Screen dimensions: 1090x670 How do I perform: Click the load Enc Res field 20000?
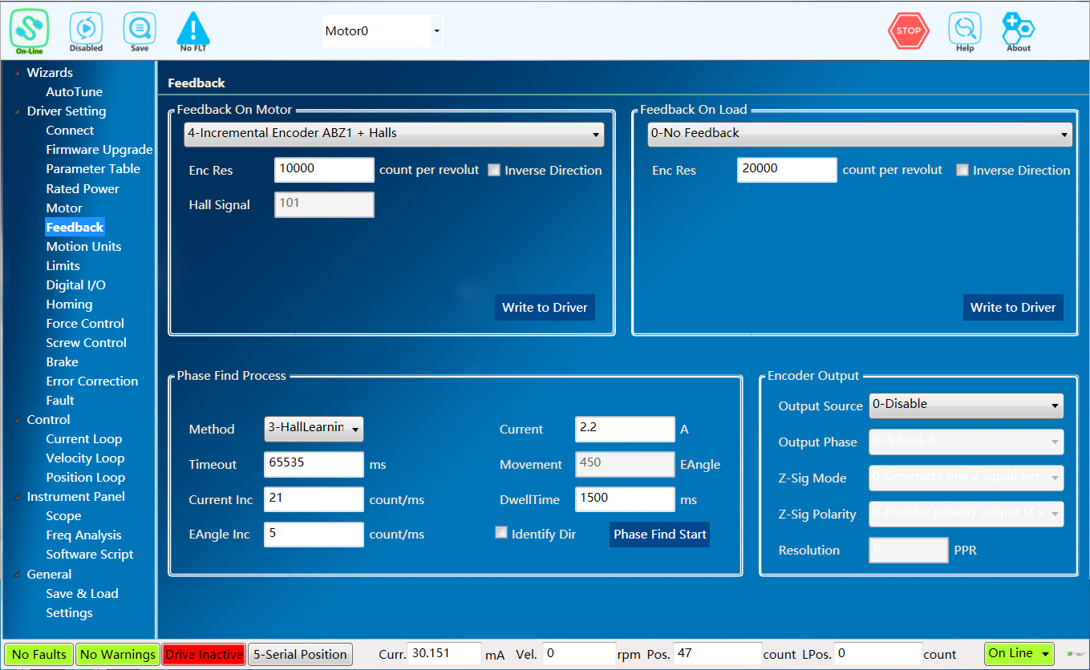pyautogui.click(x=787, y=170)
